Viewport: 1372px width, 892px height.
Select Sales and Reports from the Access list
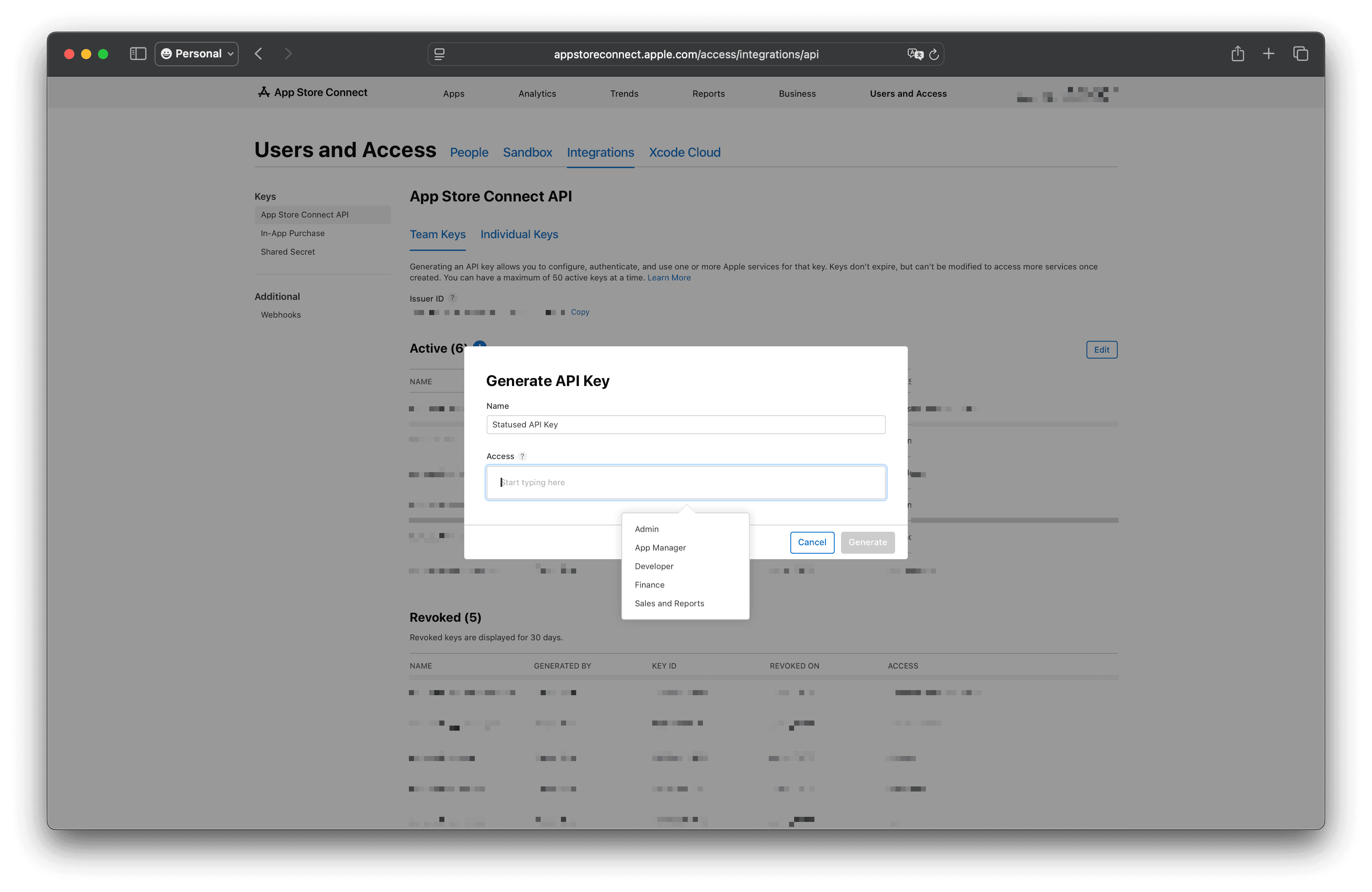(x=669, y=603)
